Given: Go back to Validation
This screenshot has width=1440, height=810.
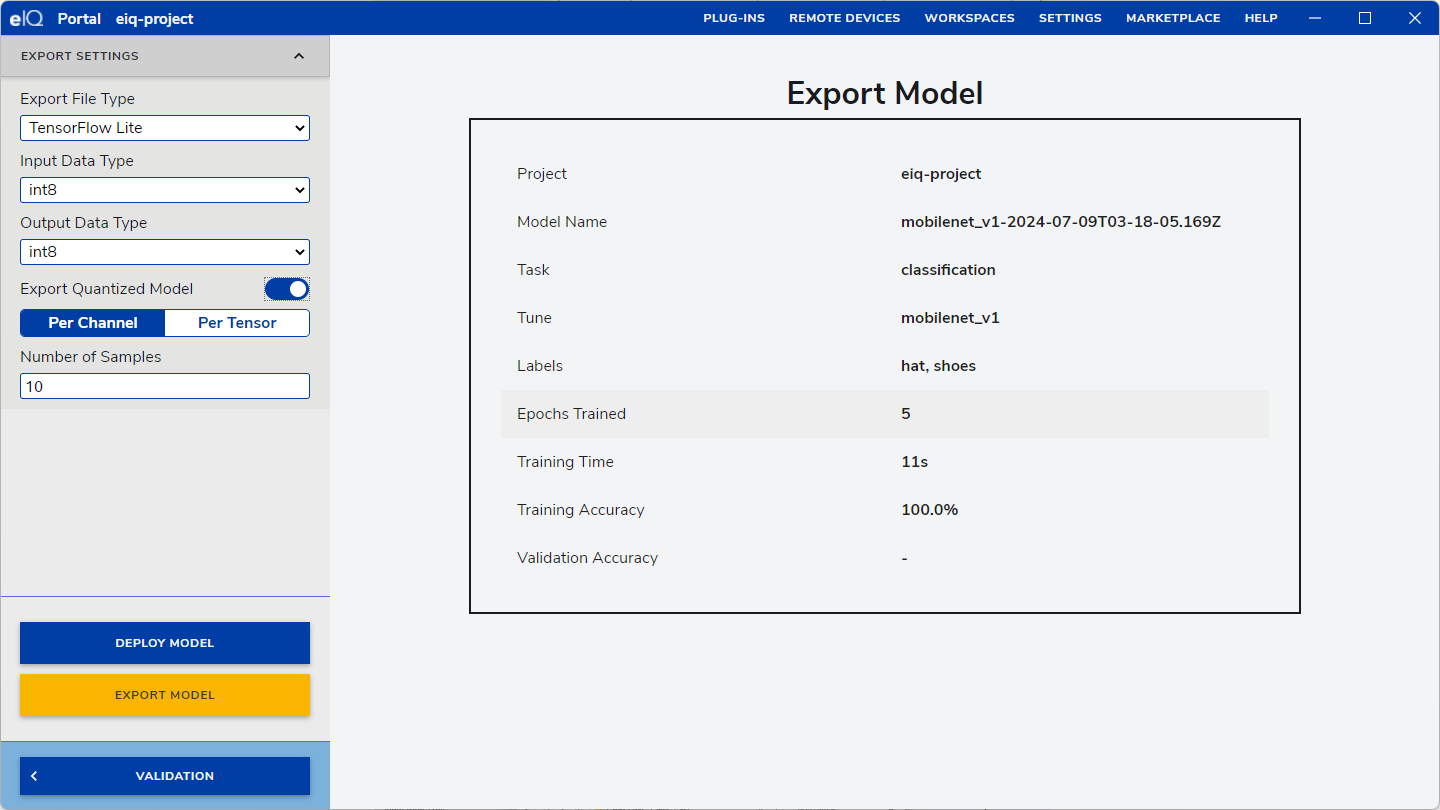Looking at the screenshot, I should pos(165,776).
